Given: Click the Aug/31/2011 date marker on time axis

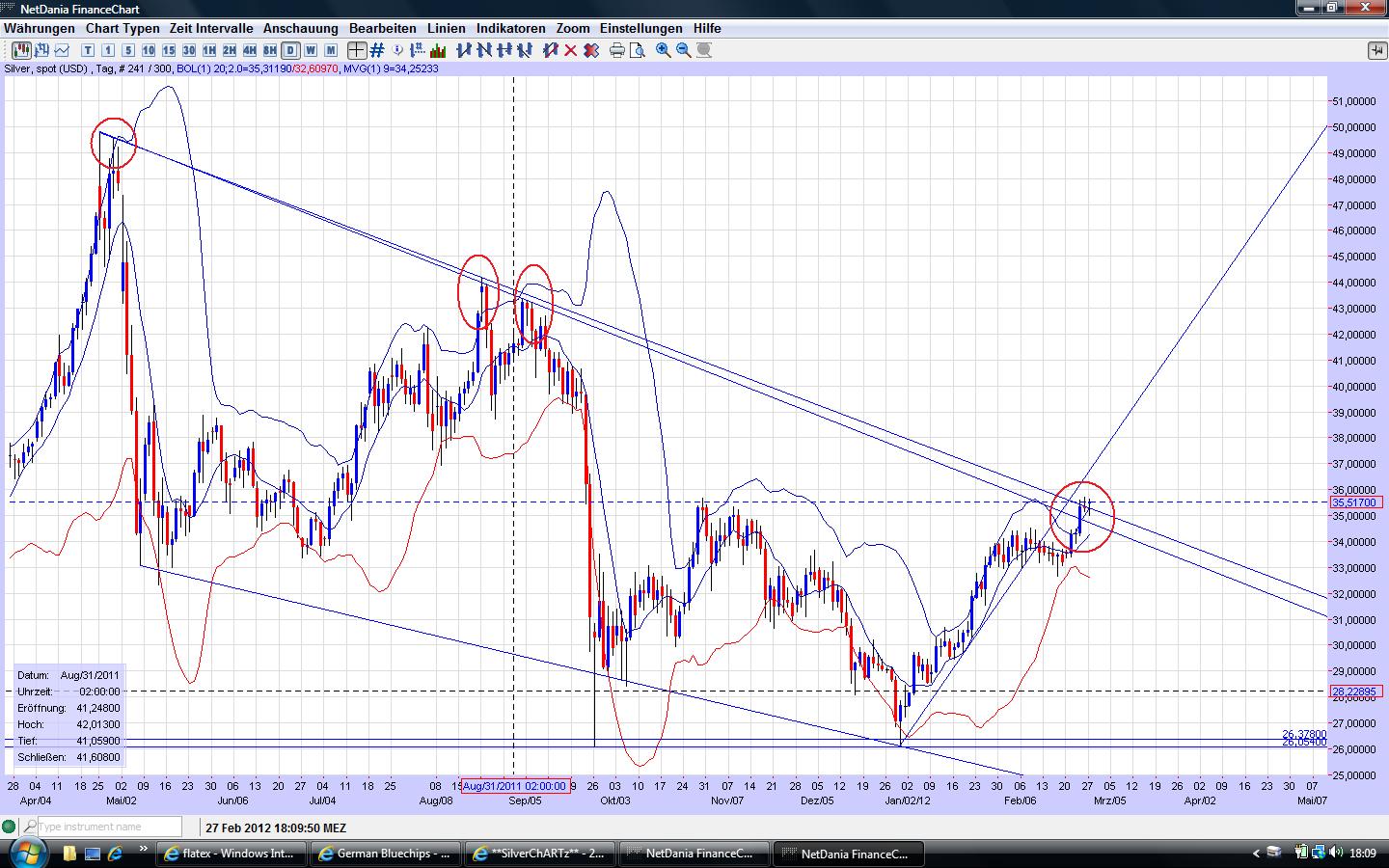Looking at the screenshot, I should (x=515, y=786).
